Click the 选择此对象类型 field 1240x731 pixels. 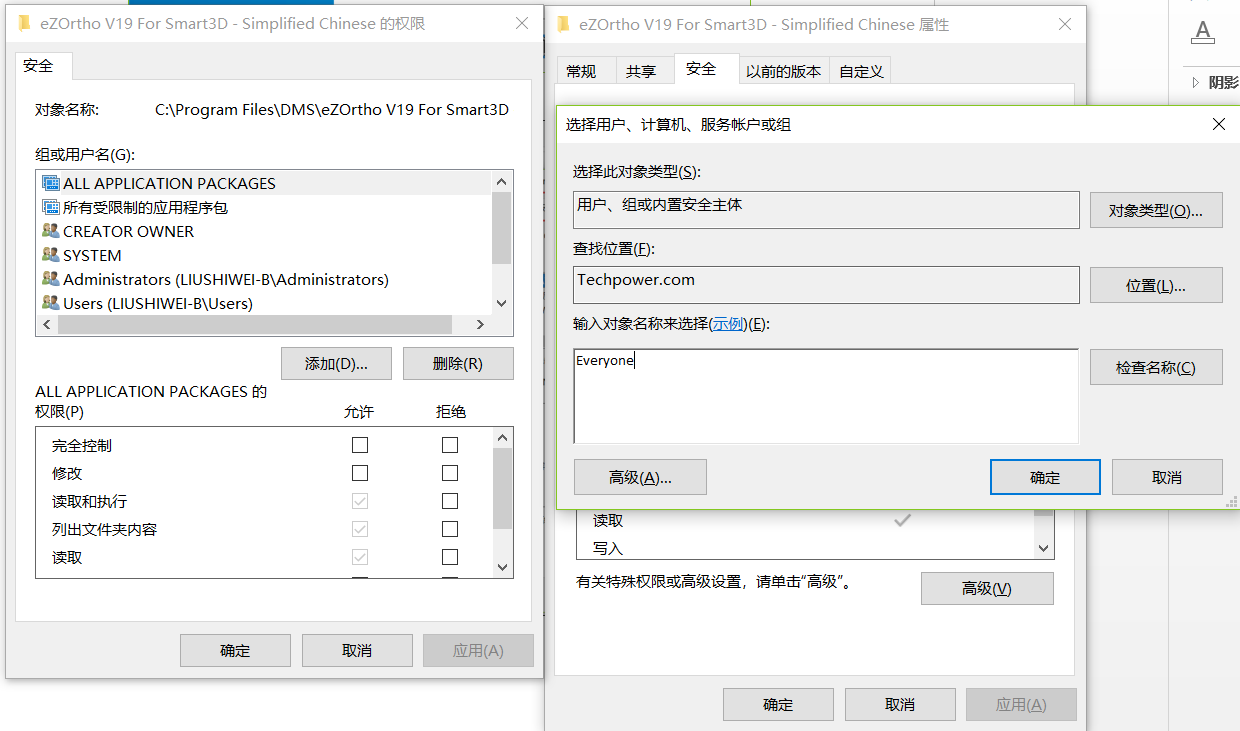(826, 210)
